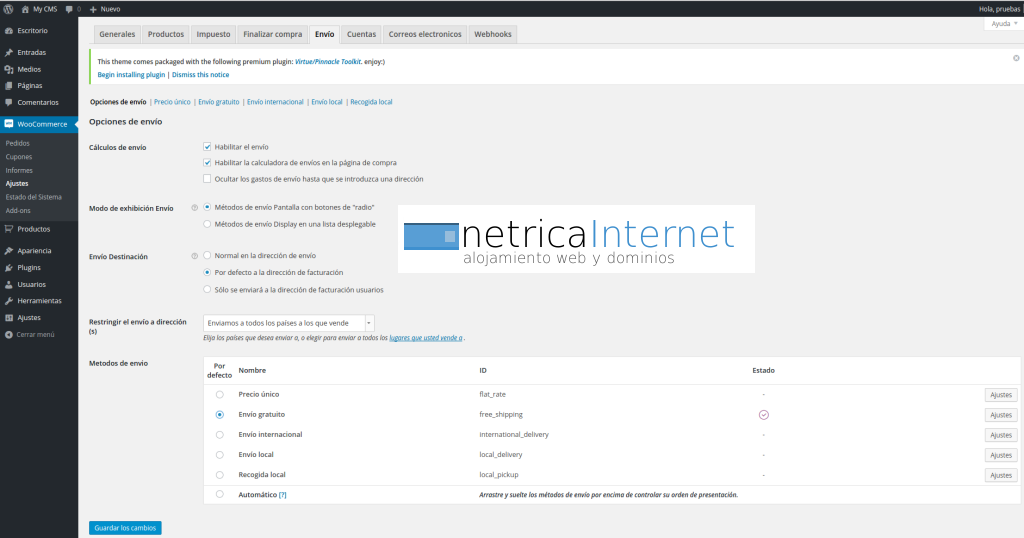This screenshot has width=1024, height=538.
Task: Uncheck the Habilitar el envío checkbox
Action: (x=207, y=147)
